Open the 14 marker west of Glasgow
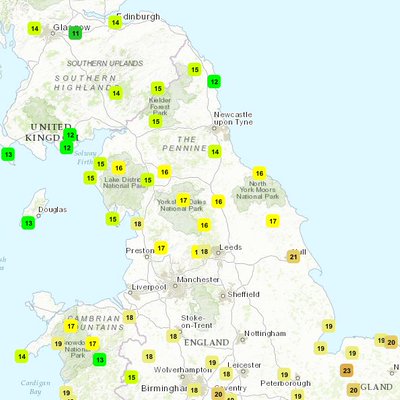The width and height of the screenshot is (400, 400). 35,28
